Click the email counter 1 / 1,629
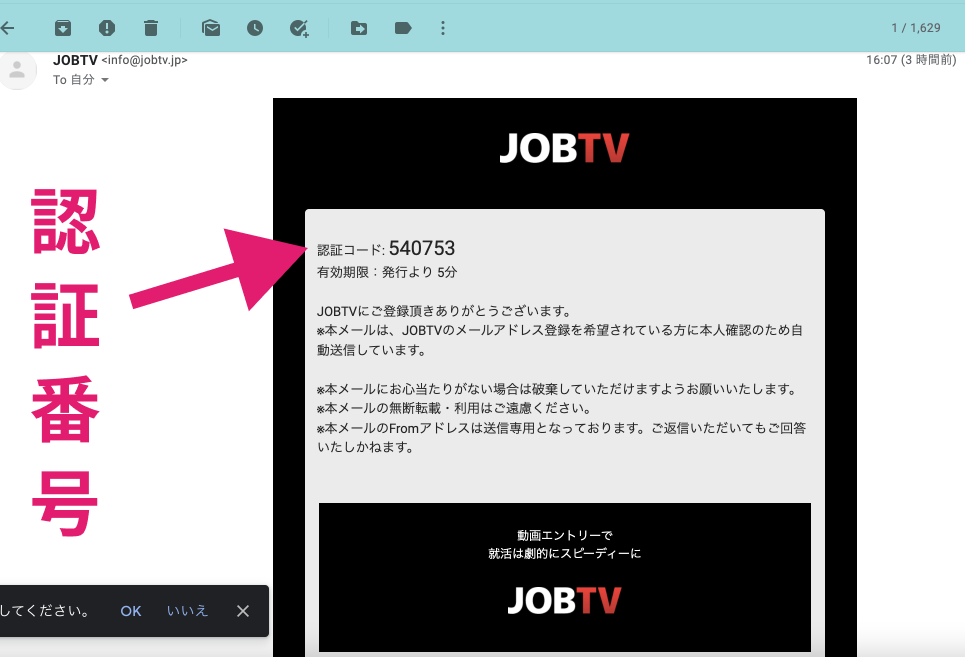This screenshot has width=965, height=657. (916, 28)
